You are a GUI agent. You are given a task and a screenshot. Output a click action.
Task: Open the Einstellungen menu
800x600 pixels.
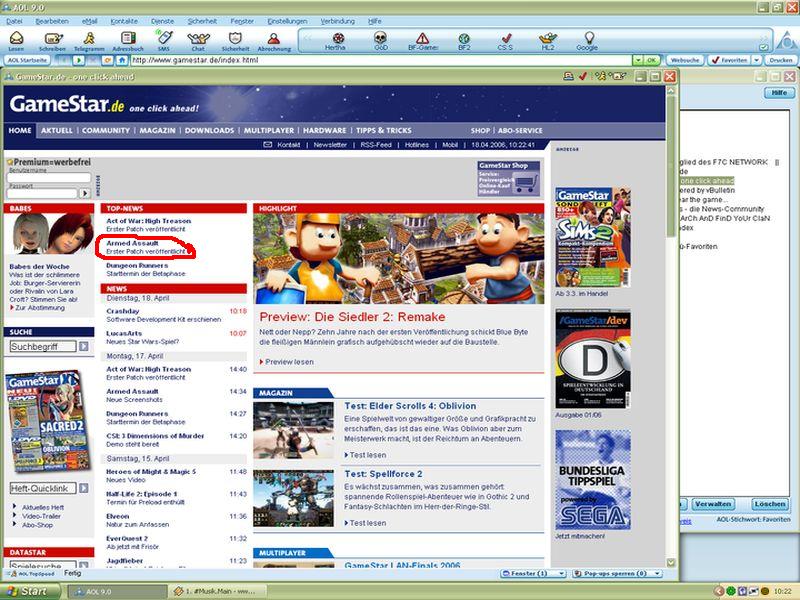(287, 21)
